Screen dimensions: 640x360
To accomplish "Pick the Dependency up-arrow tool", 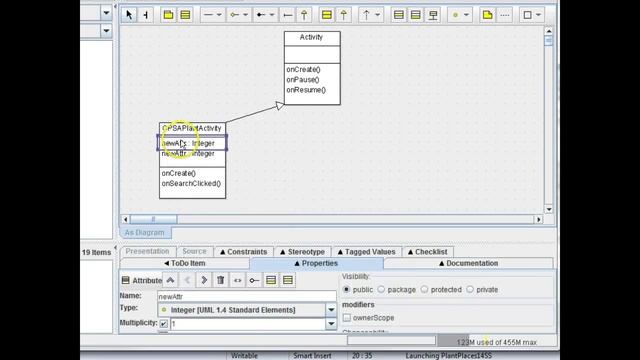I will [x=366, y=15].
